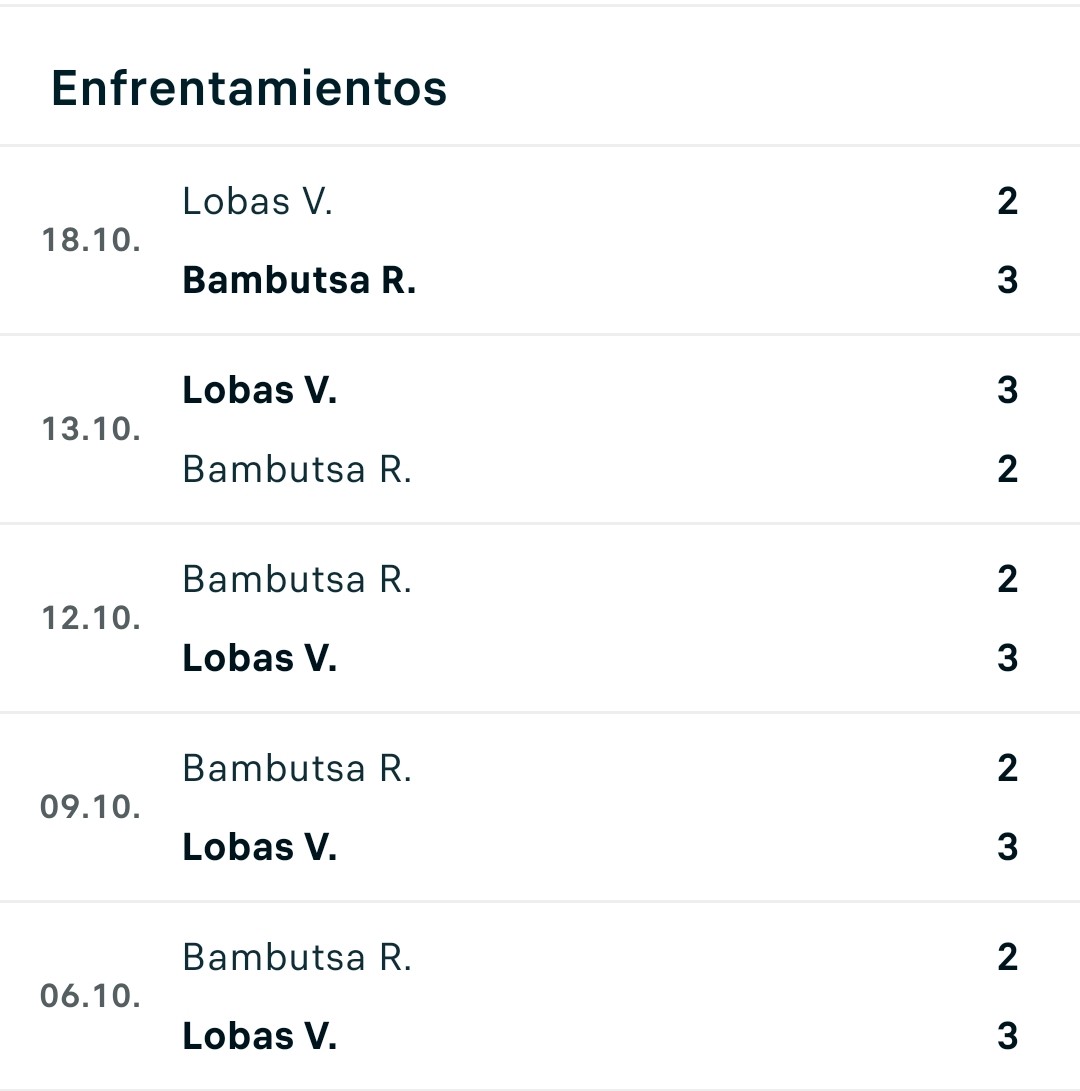Click the 13.10. date label
The width and height of the screenshot is (1080, 1091).
(x=91, y=429)
